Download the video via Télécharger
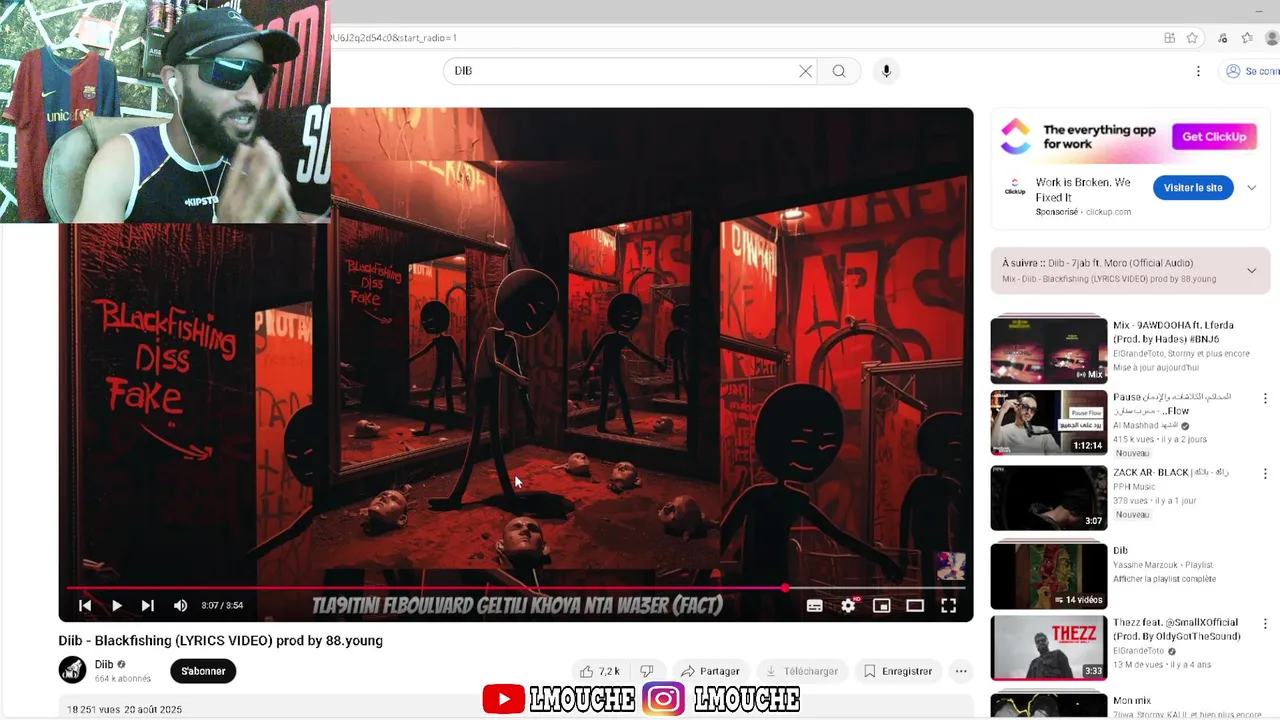 (802, 671)
